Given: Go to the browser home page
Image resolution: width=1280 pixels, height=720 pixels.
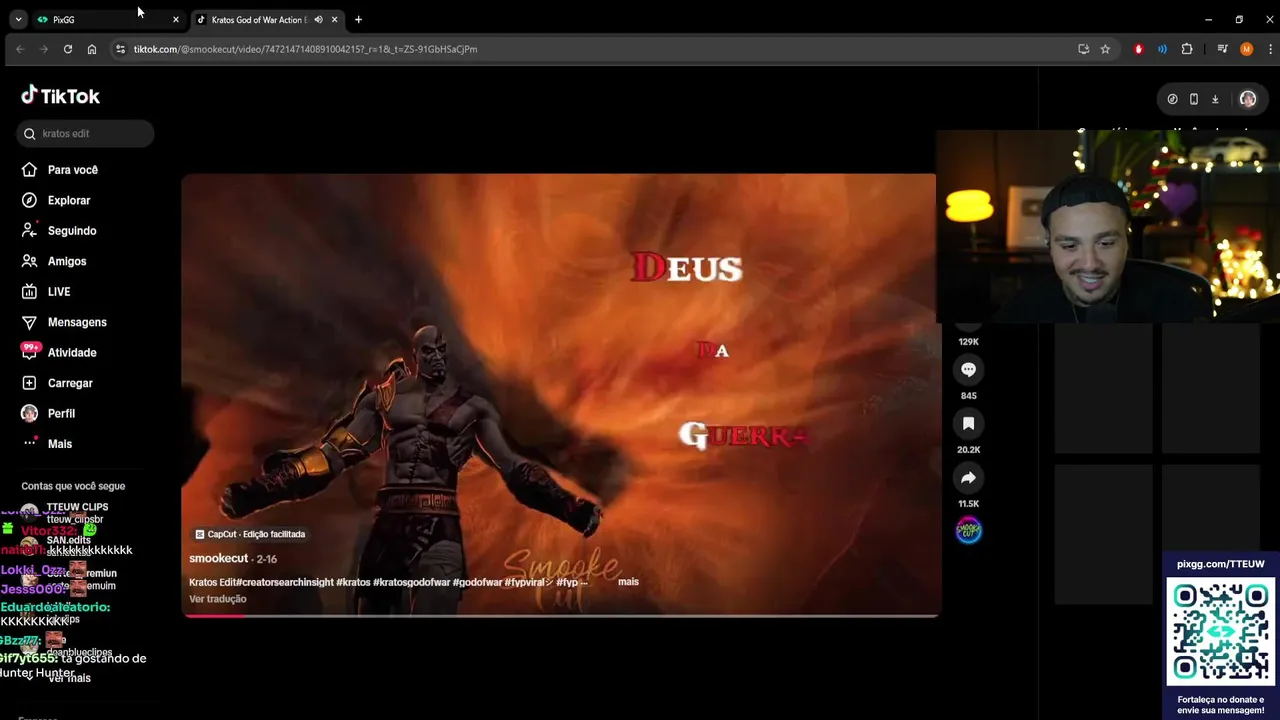Looking at the screenshot, I should tap(91, 49).
